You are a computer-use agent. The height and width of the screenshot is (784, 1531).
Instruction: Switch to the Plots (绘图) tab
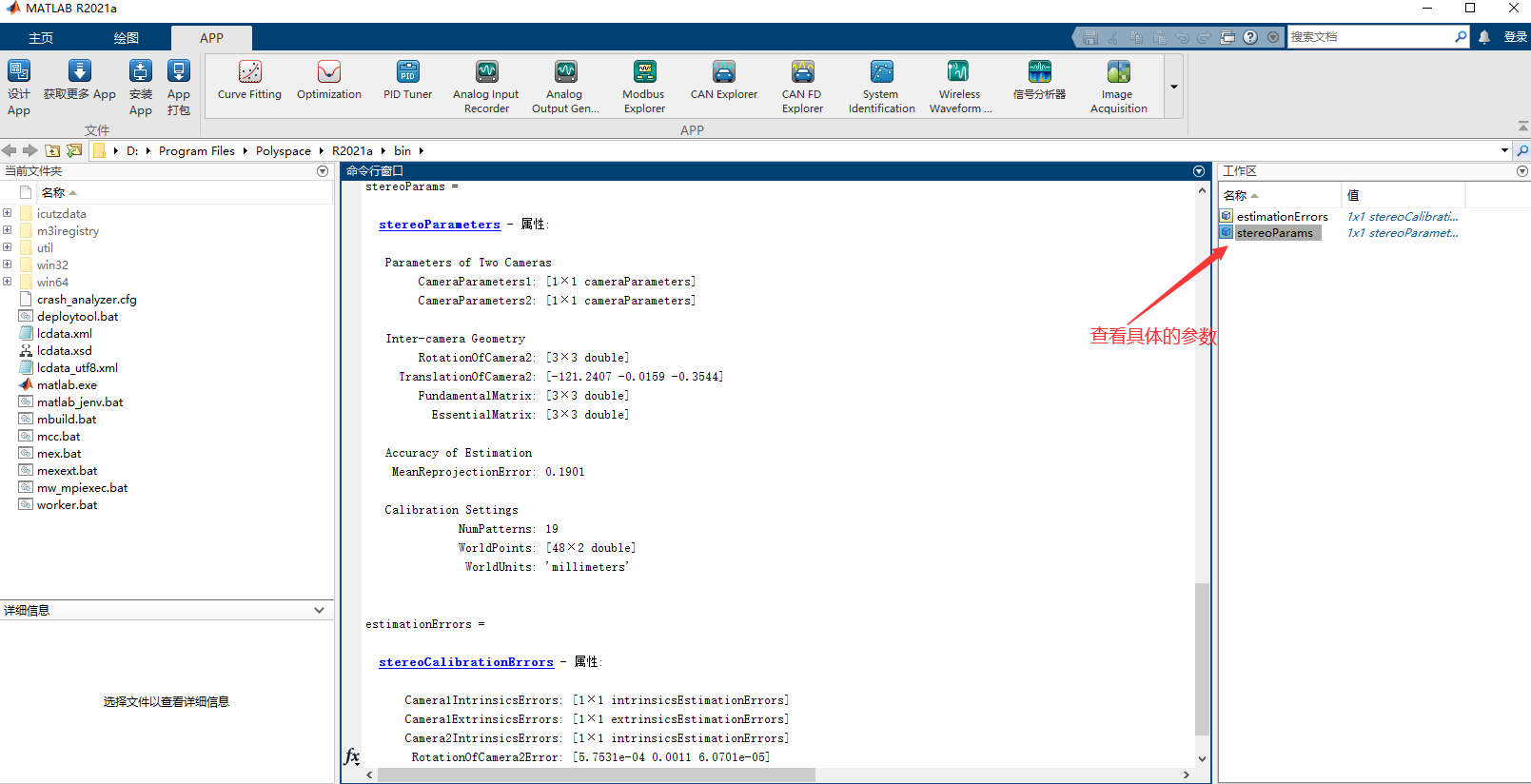pyautogui.click(x=126, y=38)
